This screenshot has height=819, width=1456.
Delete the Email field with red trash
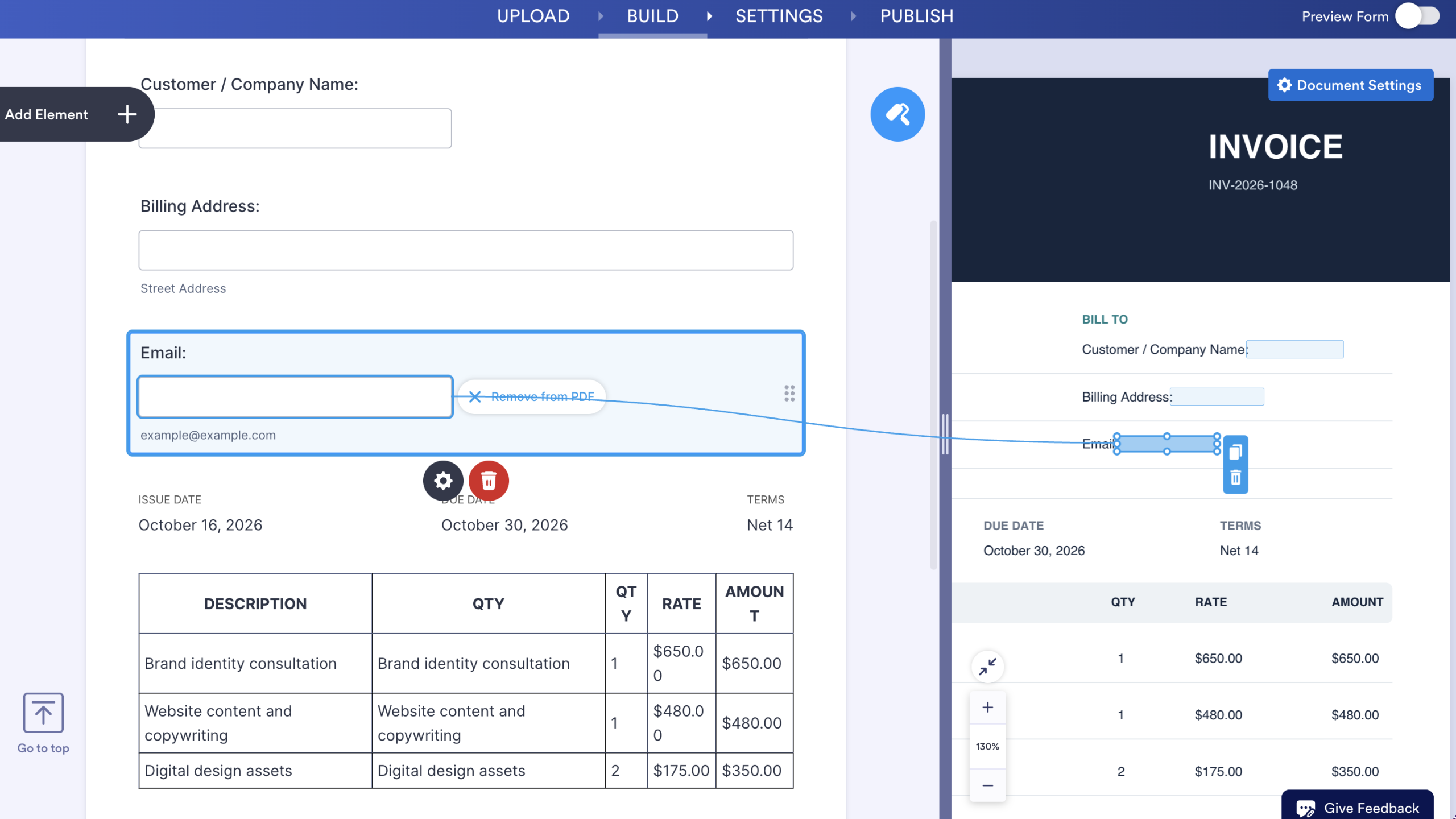489,481
